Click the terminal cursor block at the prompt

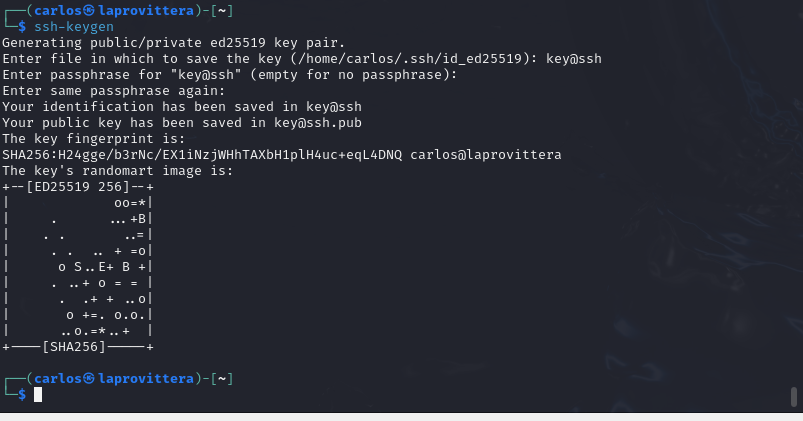tap(38, 394)
